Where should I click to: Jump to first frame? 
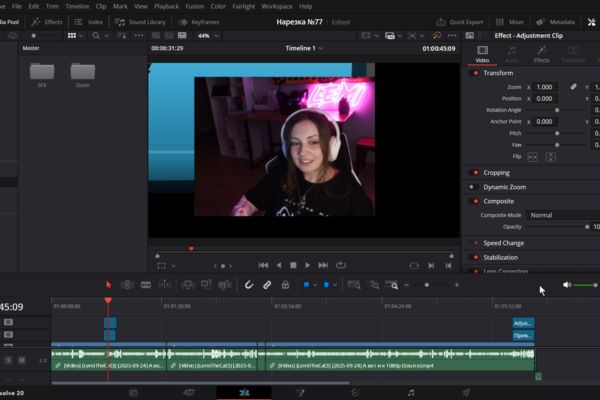click(x=263, y=265)
